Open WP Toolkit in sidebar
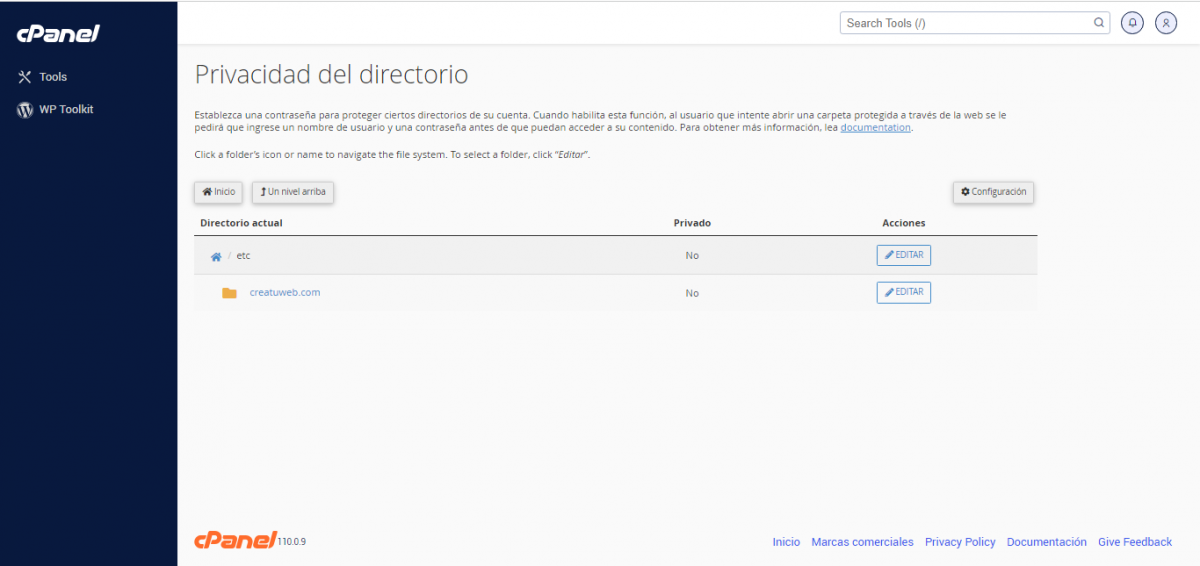 coord(65,109)
